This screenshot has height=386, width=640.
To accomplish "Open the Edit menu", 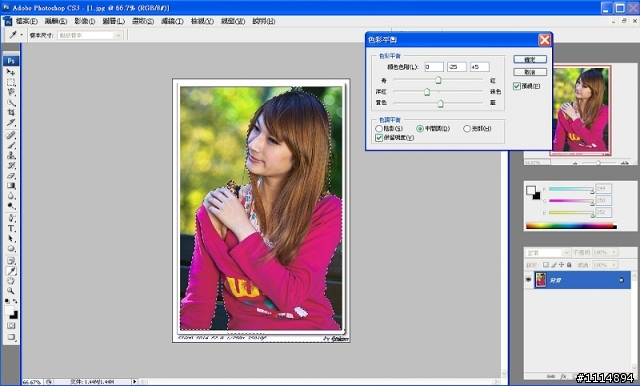I will pyautogui.click(x=56, y=21).
